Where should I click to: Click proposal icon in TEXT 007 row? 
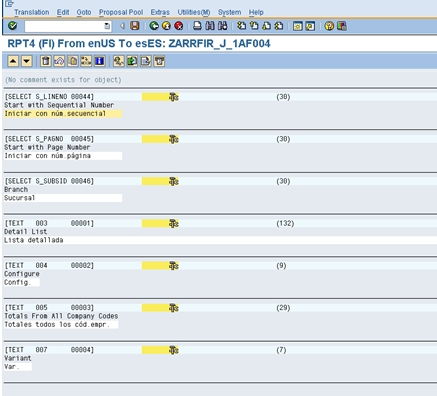pos(174,350)
